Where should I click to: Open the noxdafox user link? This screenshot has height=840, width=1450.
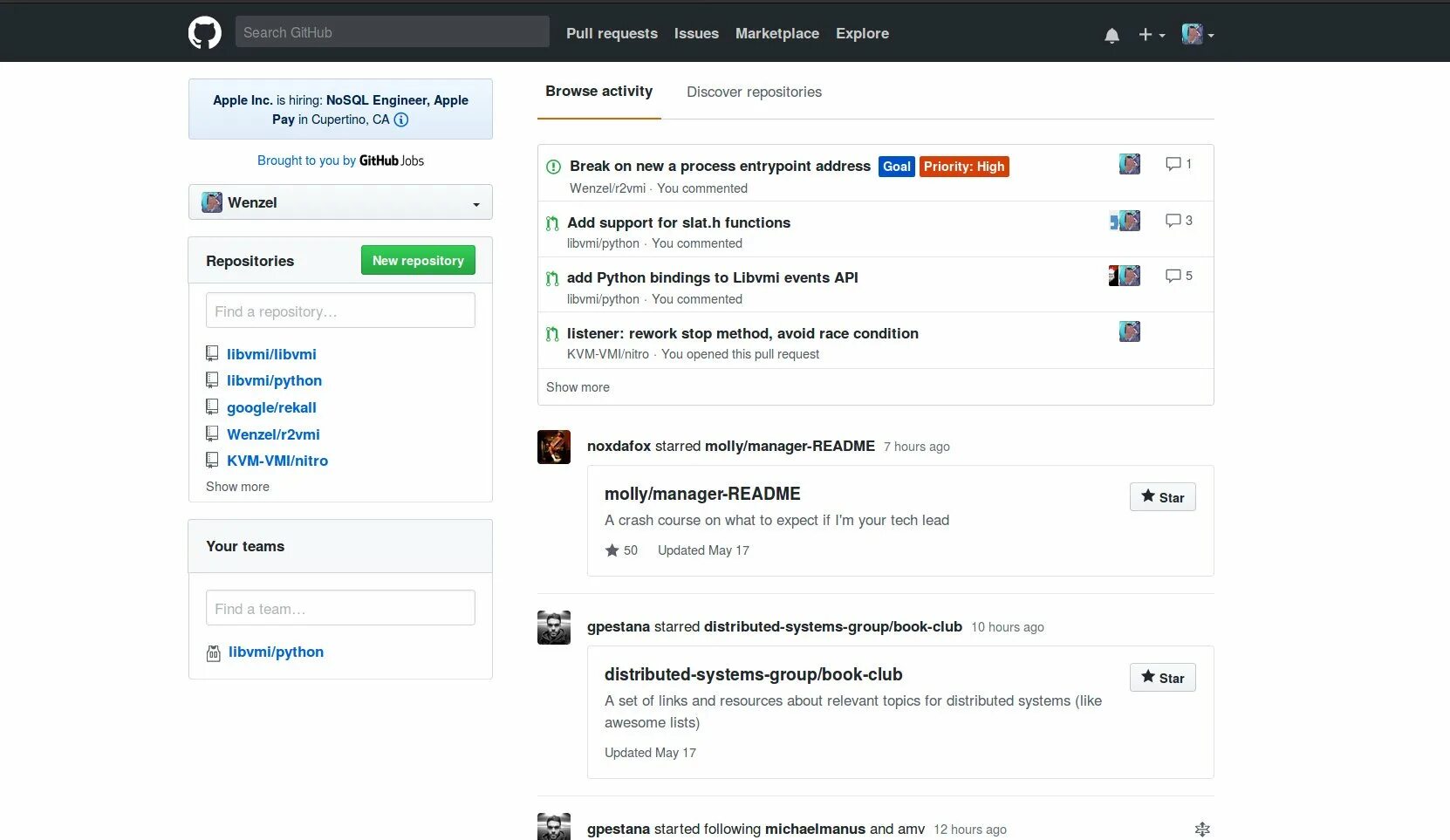pyautogui.click(x=619, y=446)
